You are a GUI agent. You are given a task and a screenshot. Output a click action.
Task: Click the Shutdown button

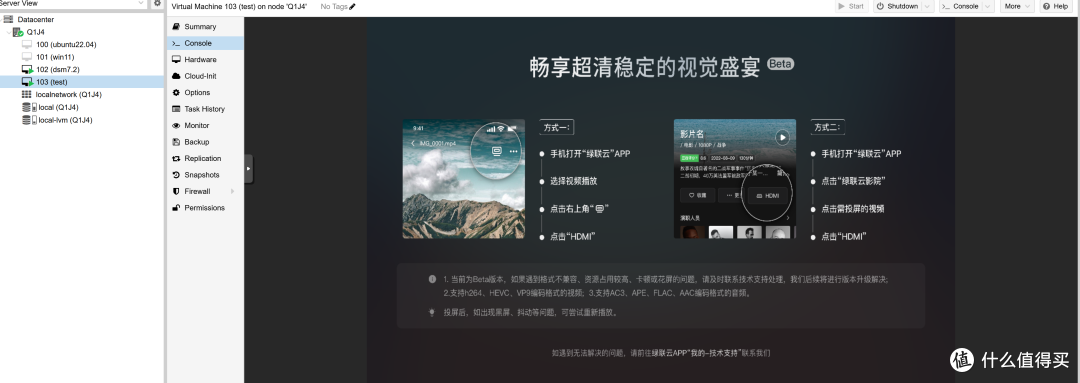click(x=897, y=6)
